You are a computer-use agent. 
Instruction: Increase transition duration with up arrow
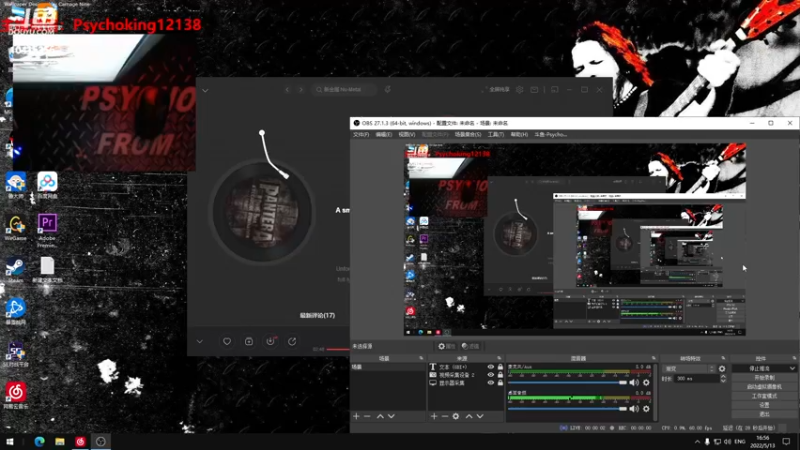click(x=723, y=377)
